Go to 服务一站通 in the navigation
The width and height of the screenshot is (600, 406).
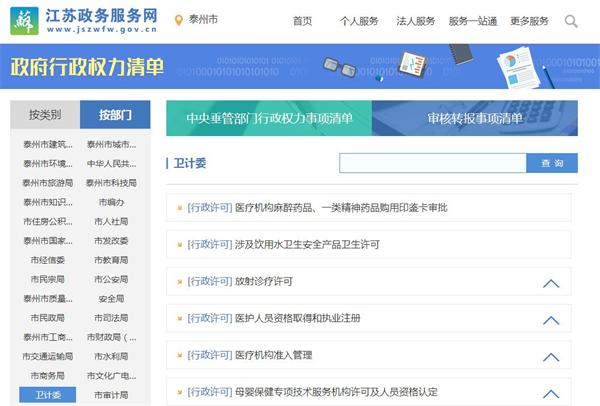472,21
